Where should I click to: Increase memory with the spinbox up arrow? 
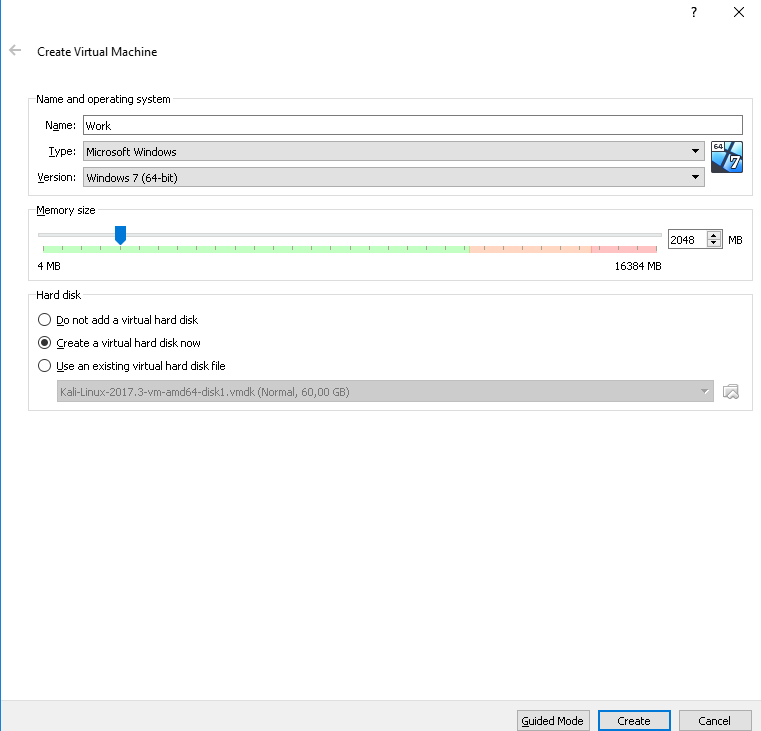(714, 236)
